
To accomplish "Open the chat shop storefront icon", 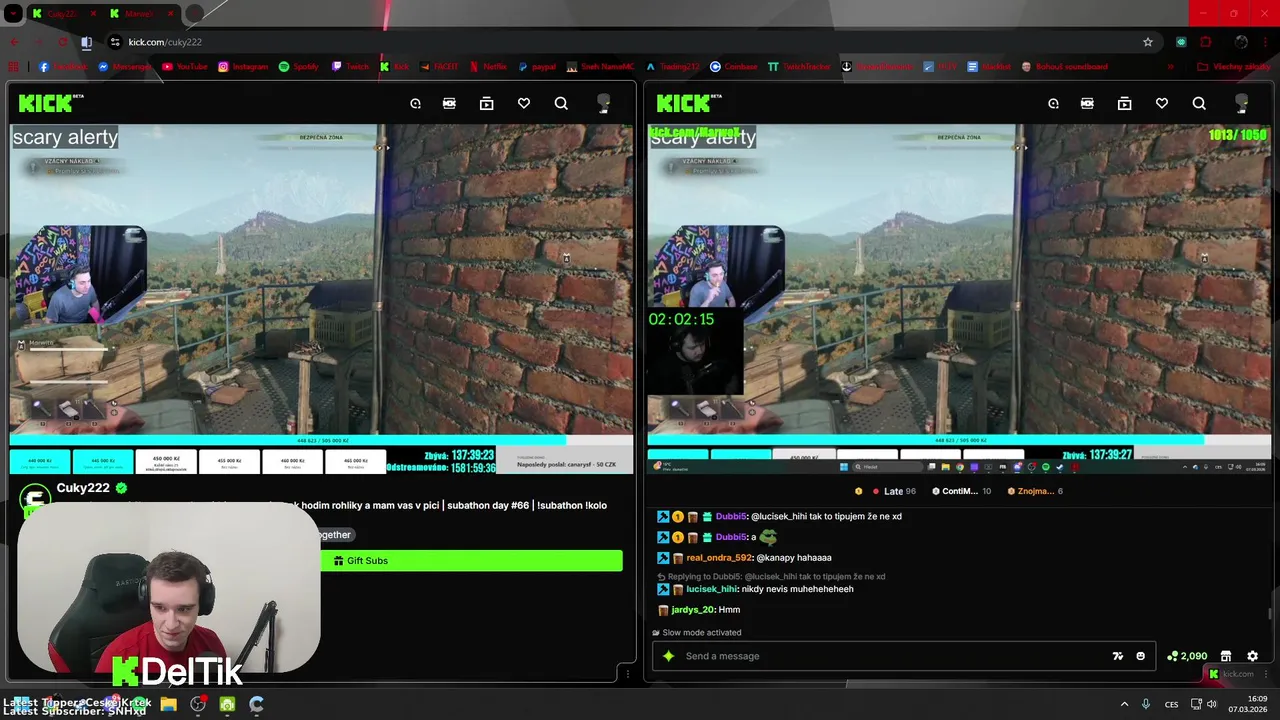I will click(1226, 656).
